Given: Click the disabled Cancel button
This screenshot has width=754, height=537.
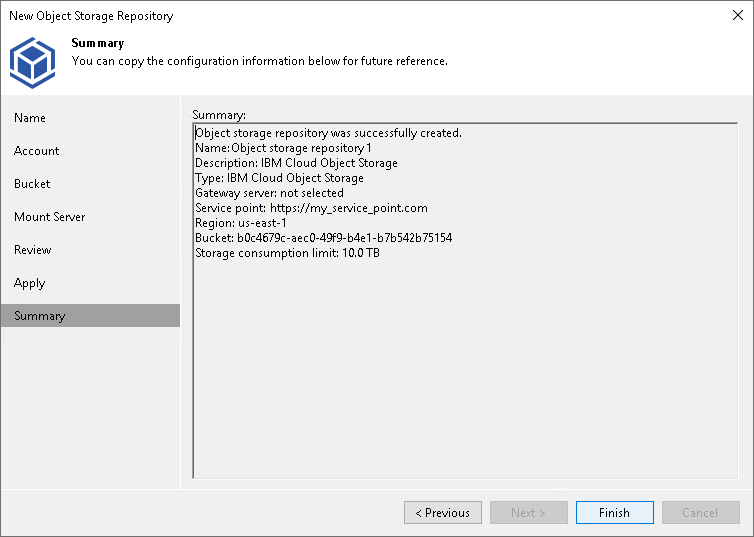Looking at the screenshot, I should (700, 513).
